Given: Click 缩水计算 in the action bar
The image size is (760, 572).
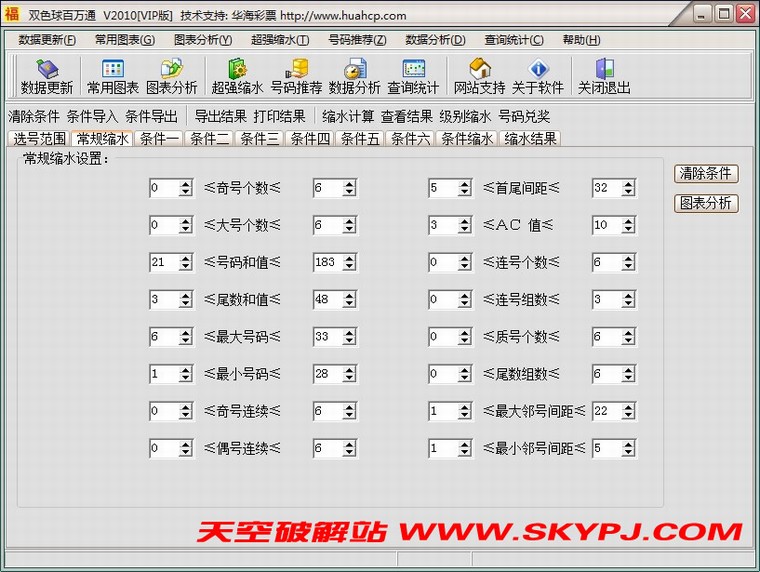Looking at the screenshot, I should [348, 116].
